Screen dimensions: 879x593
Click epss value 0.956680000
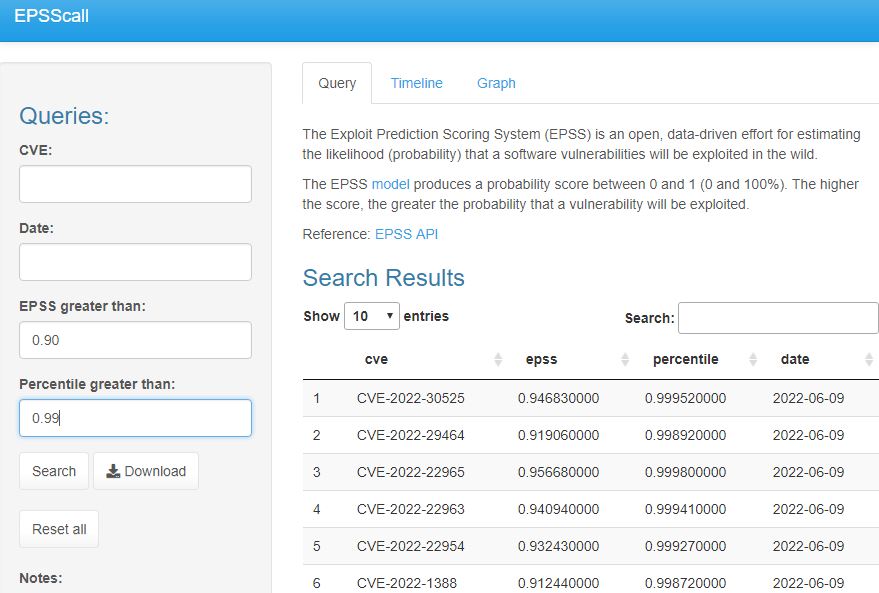pos(558,472)
